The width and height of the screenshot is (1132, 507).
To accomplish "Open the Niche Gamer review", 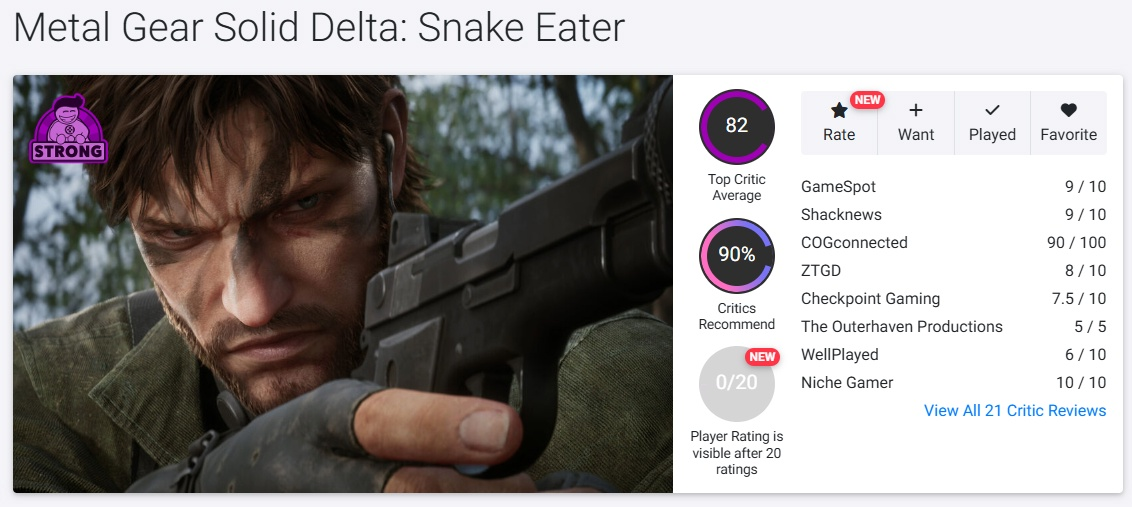I will click(x=847, y=383).
